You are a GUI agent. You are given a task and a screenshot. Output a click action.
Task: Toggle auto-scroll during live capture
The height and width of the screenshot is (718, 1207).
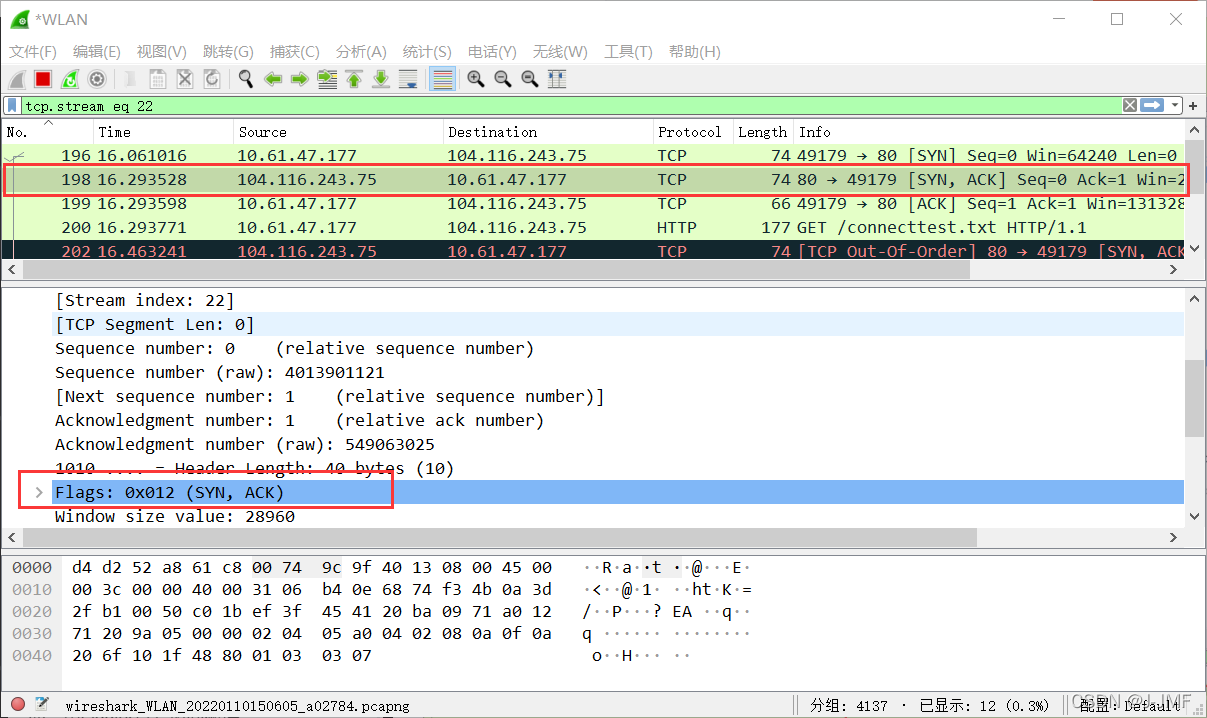coord(408,79)
